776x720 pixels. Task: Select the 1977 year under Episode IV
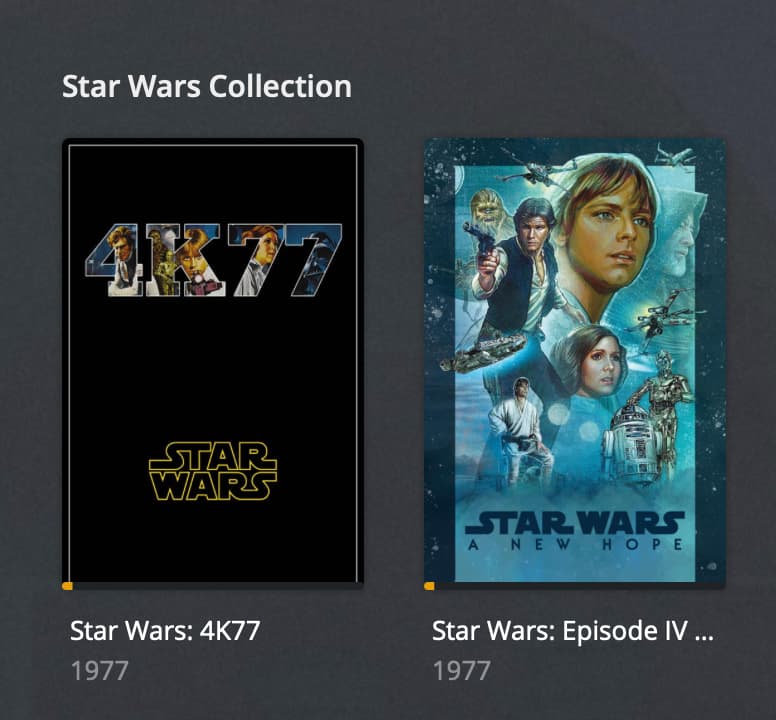click(x=461, y=671)
